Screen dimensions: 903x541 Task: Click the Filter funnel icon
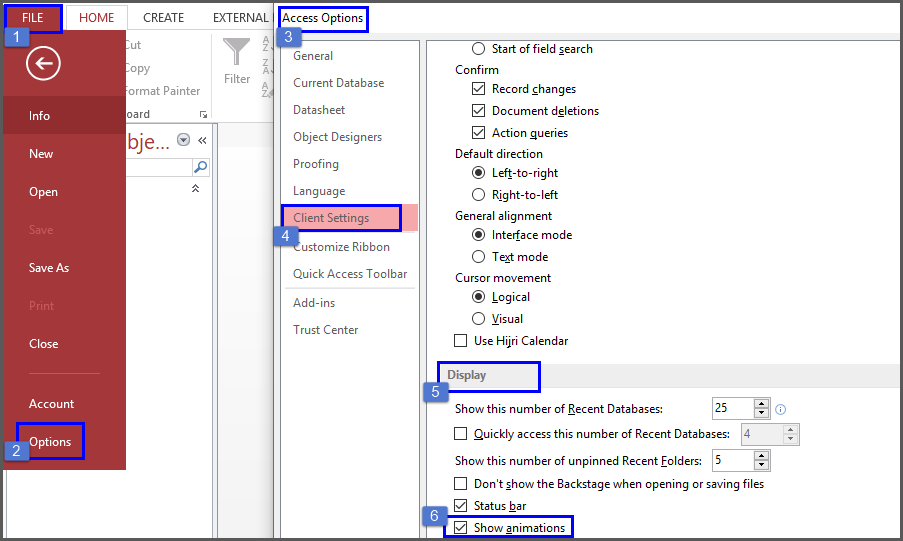pos(237,51)
